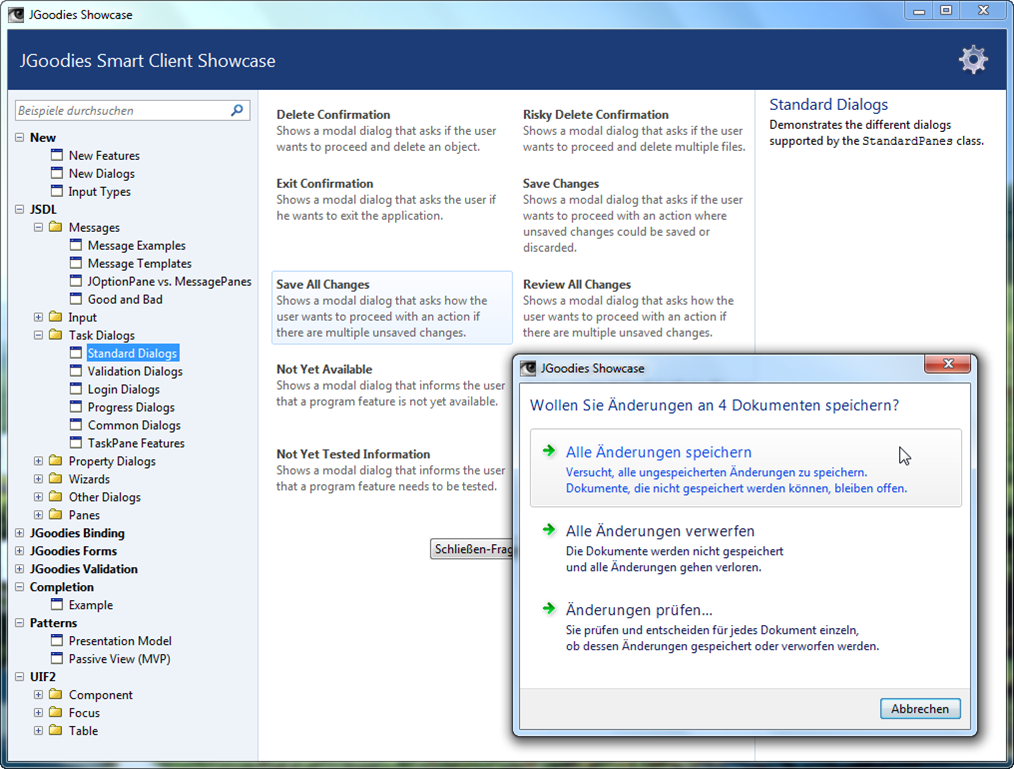1014x769 pixels.
Task: Click the Panes folder icon
Action: 56,515
